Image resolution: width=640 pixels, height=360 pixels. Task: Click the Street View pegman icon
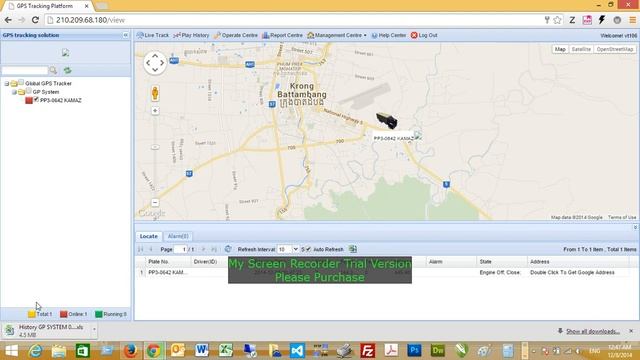(155, 93)
